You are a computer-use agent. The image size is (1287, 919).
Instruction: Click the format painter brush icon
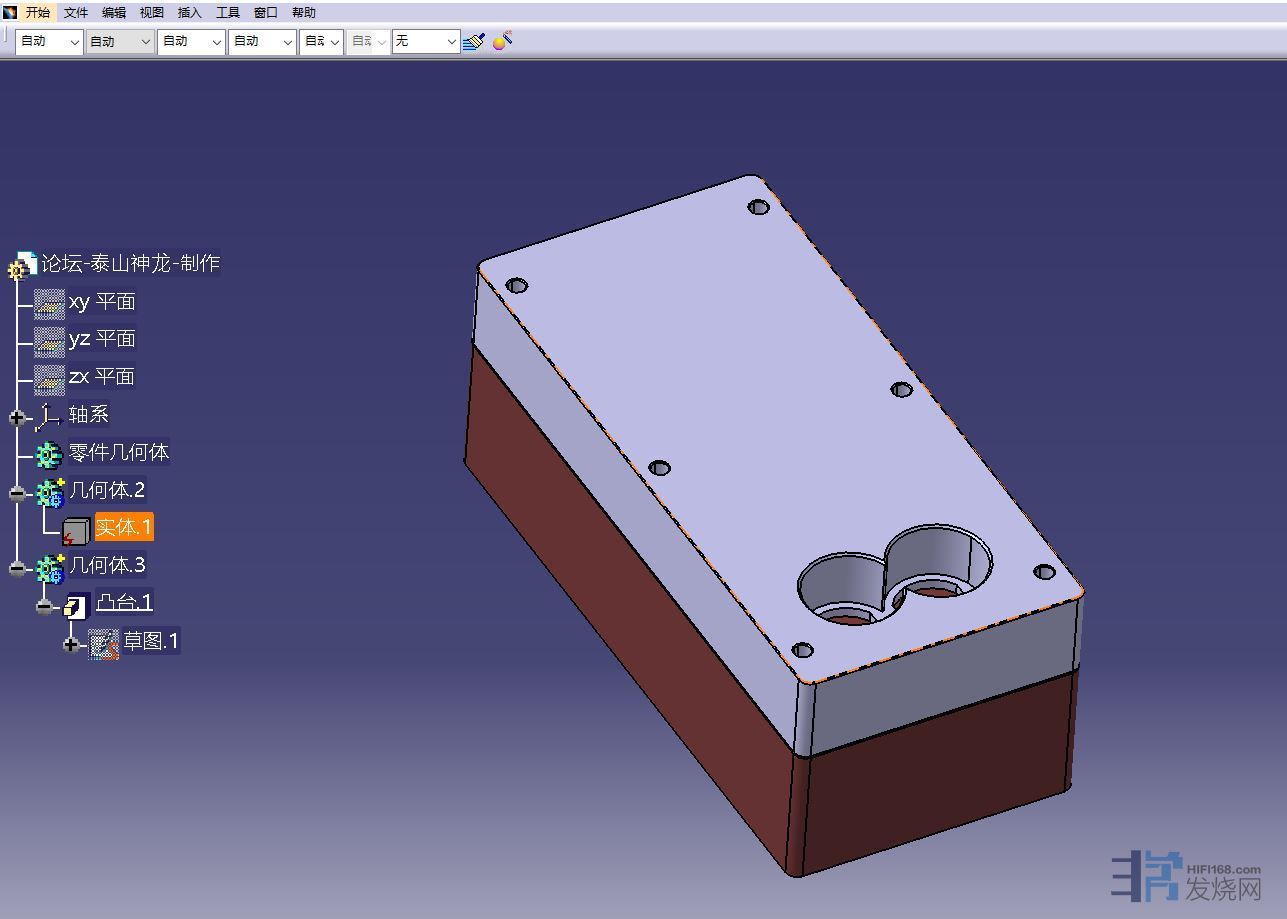[x=474, y=41]
